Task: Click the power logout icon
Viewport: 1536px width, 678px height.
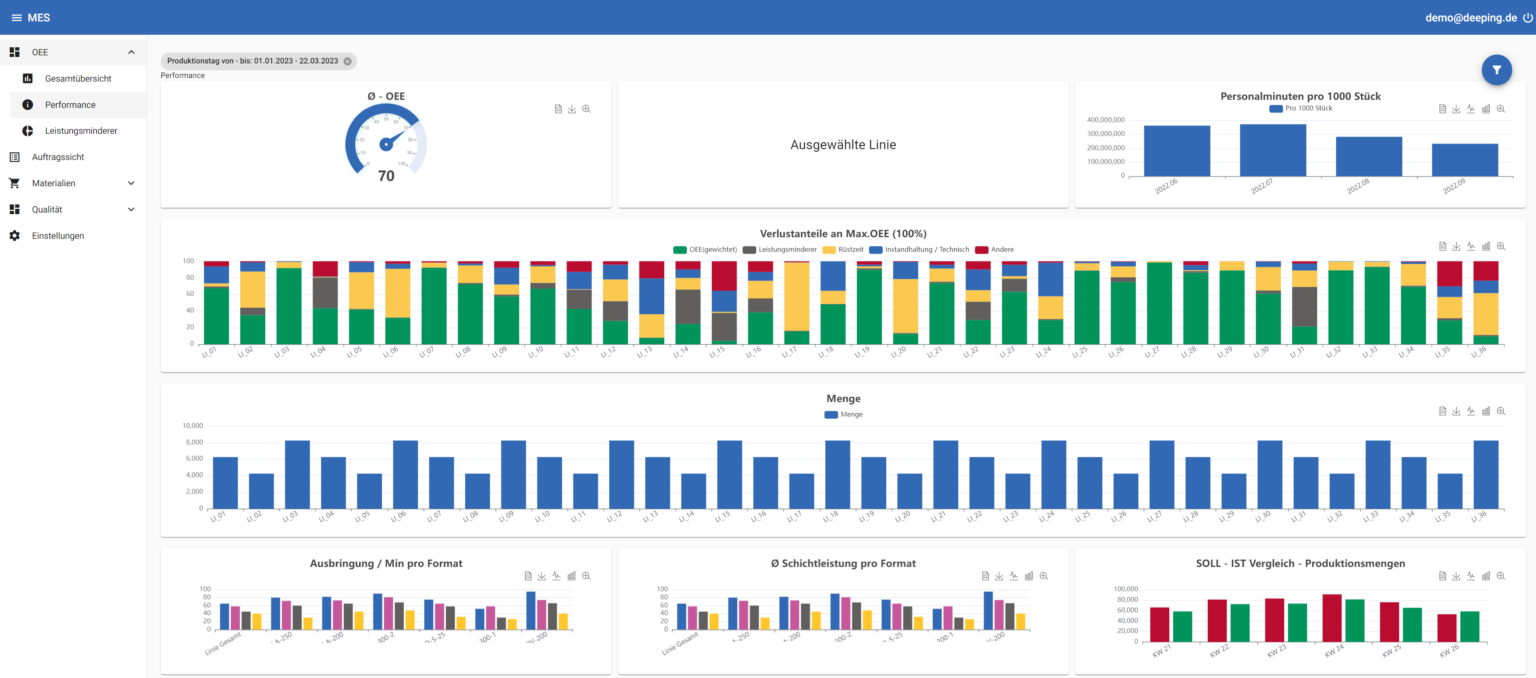Action: (1527, 18)
